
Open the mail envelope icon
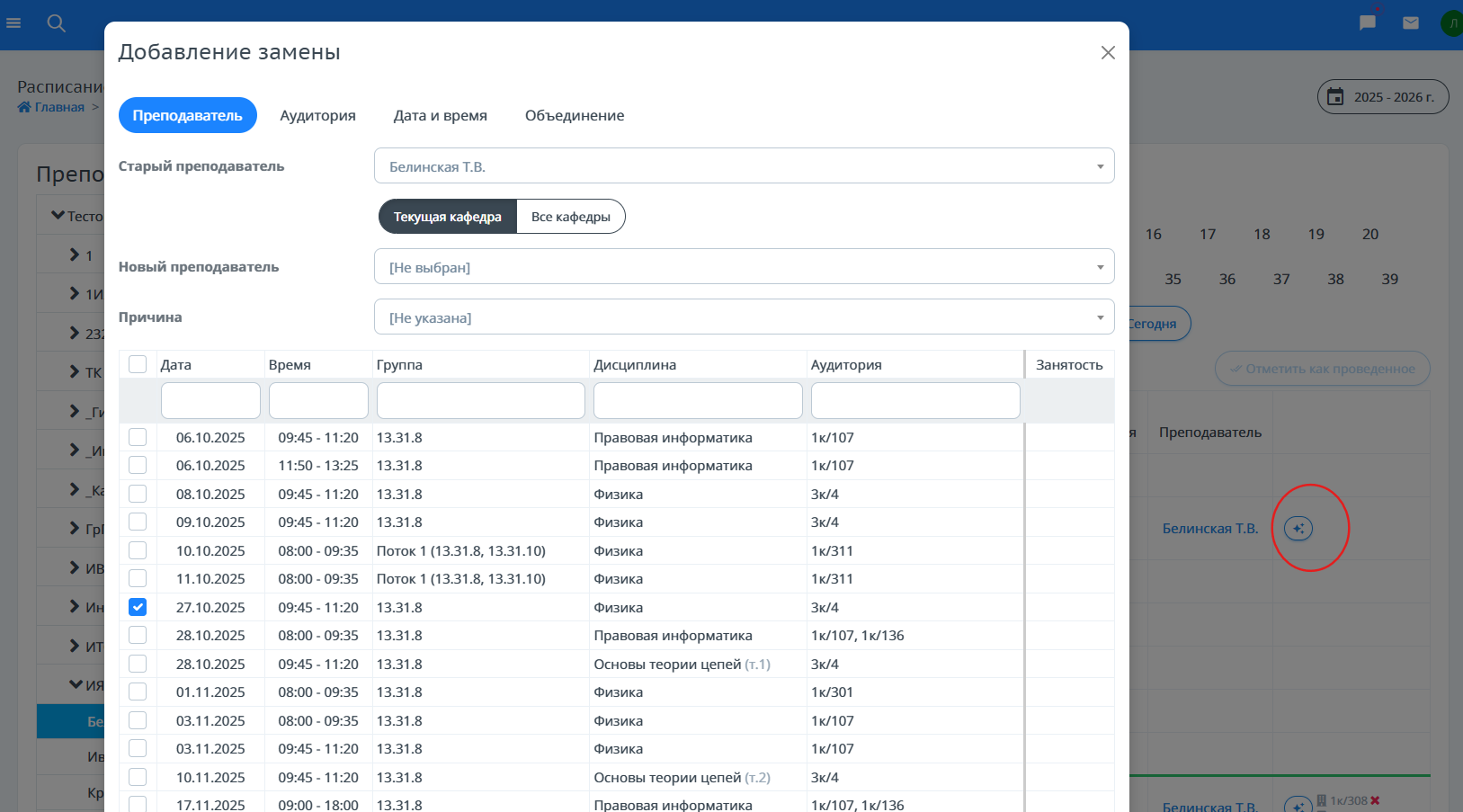(x=1411, y=22)
